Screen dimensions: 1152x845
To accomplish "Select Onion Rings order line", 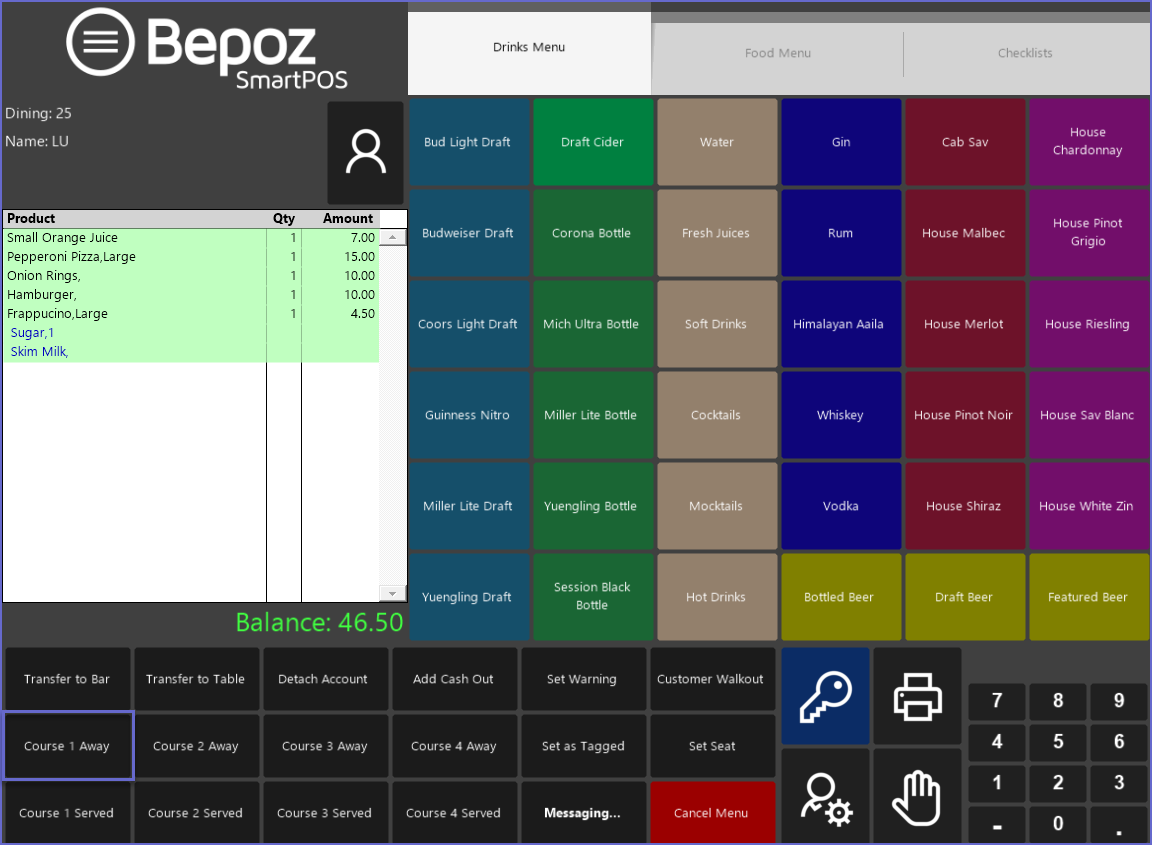I will (x=191, y=276).
